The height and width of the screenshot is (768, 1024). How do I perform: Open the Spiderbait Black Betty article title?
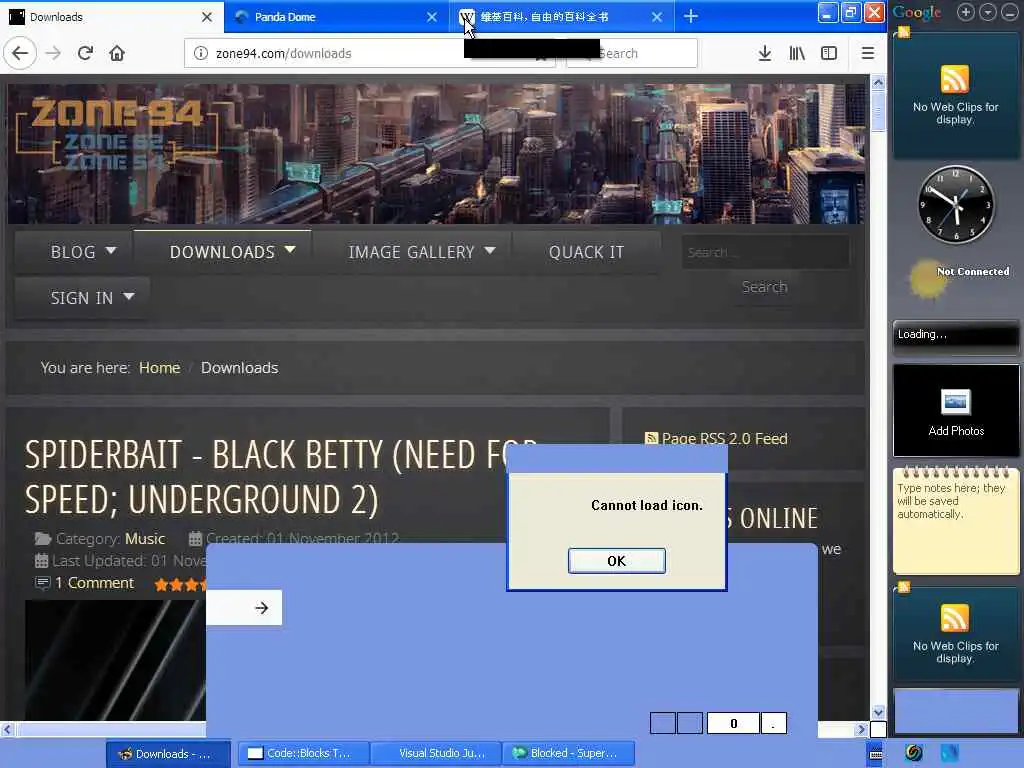(x=281, y=477)
